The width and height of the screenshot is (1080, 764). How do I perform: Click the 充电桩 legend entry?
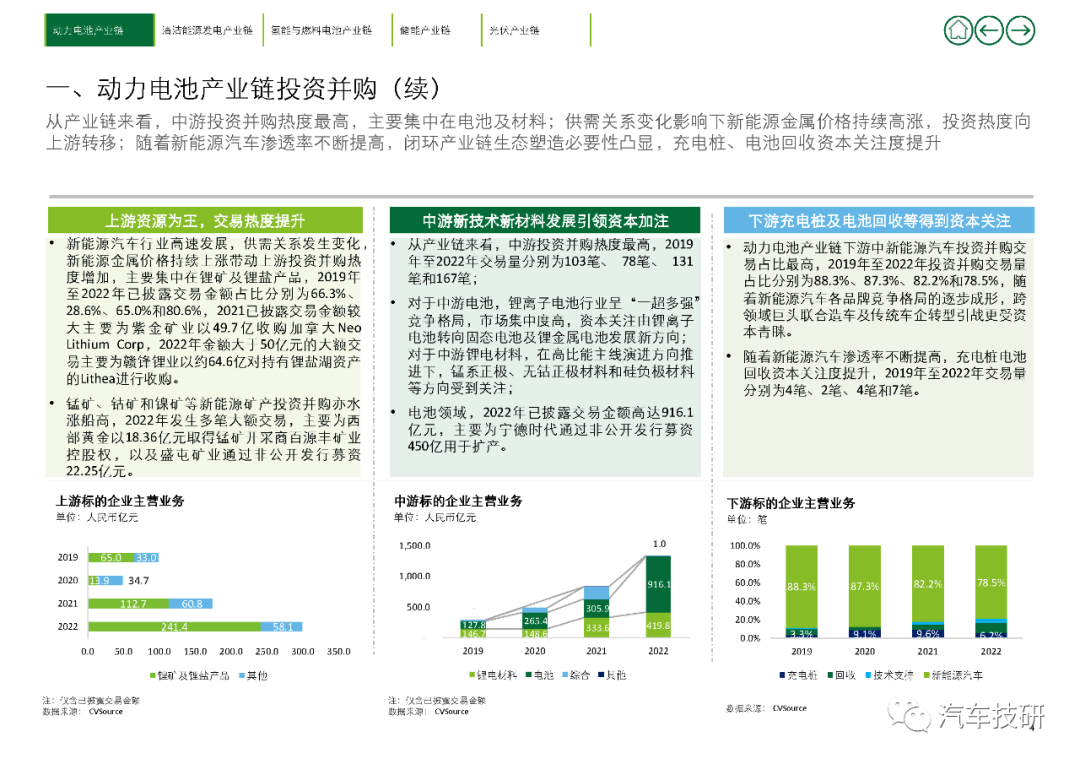(x=798, y=675)
